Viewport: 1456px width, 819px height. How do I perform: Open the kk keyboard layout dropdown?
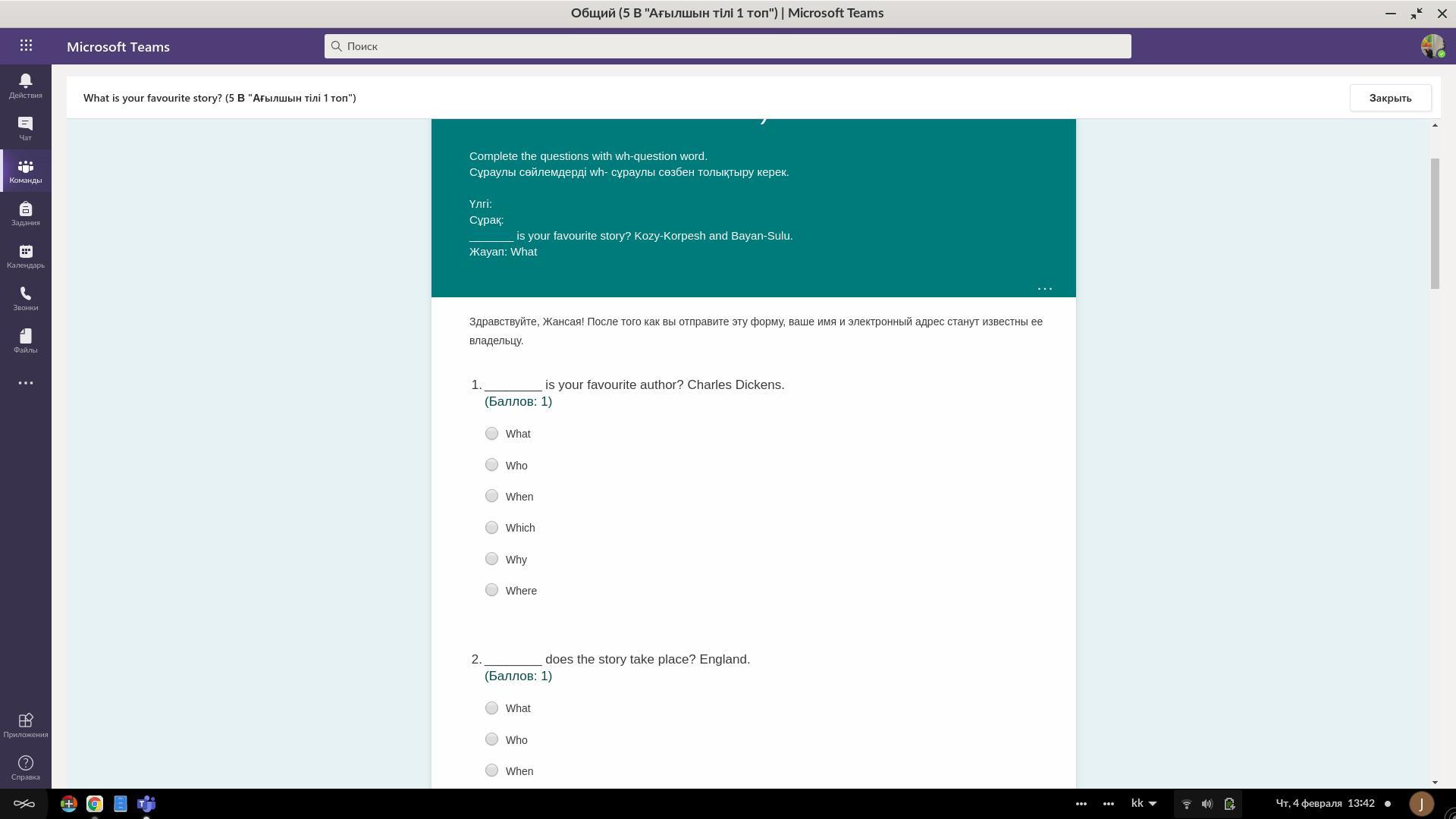click(x=1144, y=804)
